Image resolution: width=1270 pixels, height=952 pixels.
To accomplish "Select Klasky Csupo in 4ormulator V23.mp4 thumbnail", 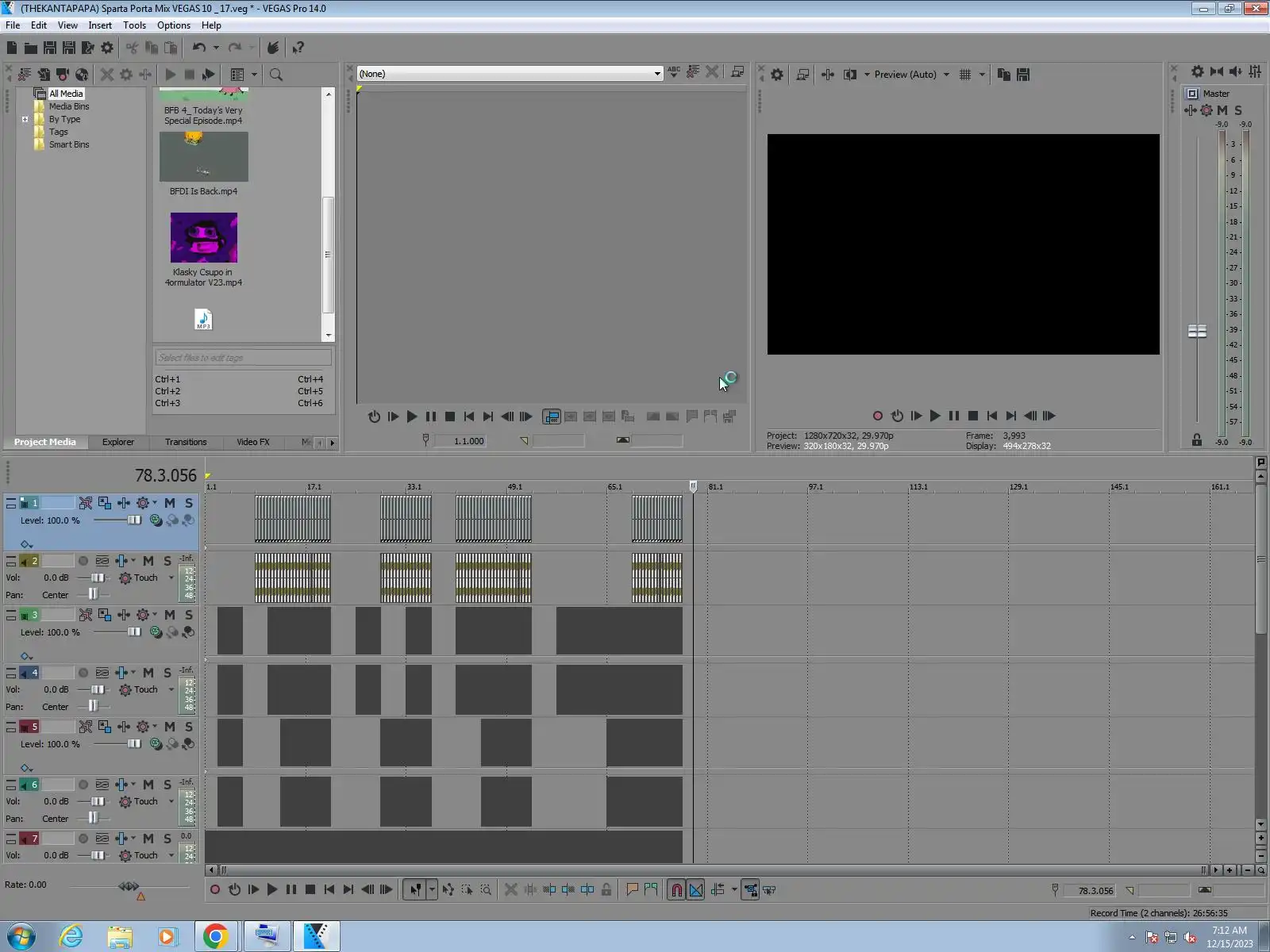I will point(204,237).
